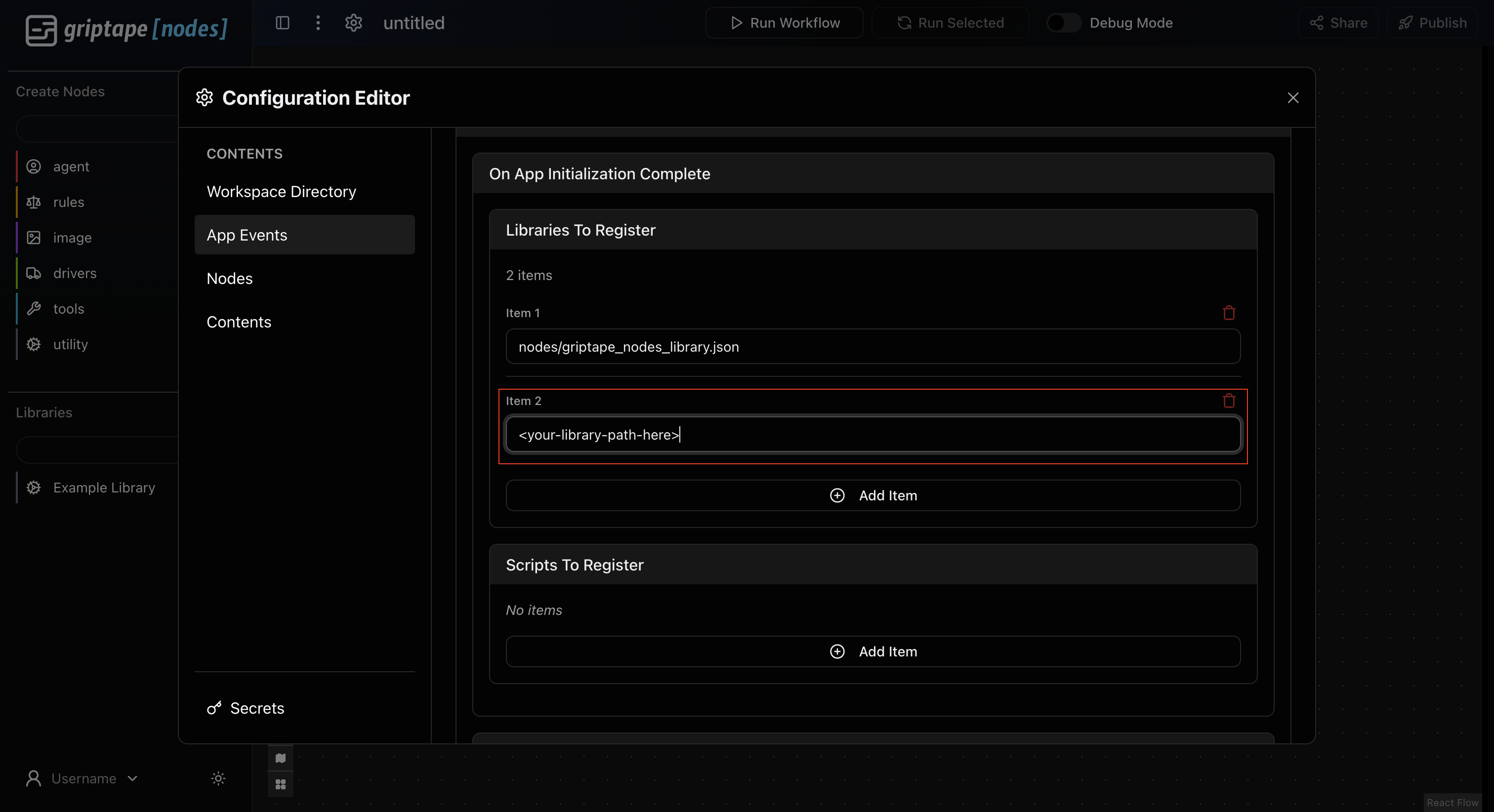Click the griptape nodes logo
This screenshot has height=812, width=1494.
126,29
